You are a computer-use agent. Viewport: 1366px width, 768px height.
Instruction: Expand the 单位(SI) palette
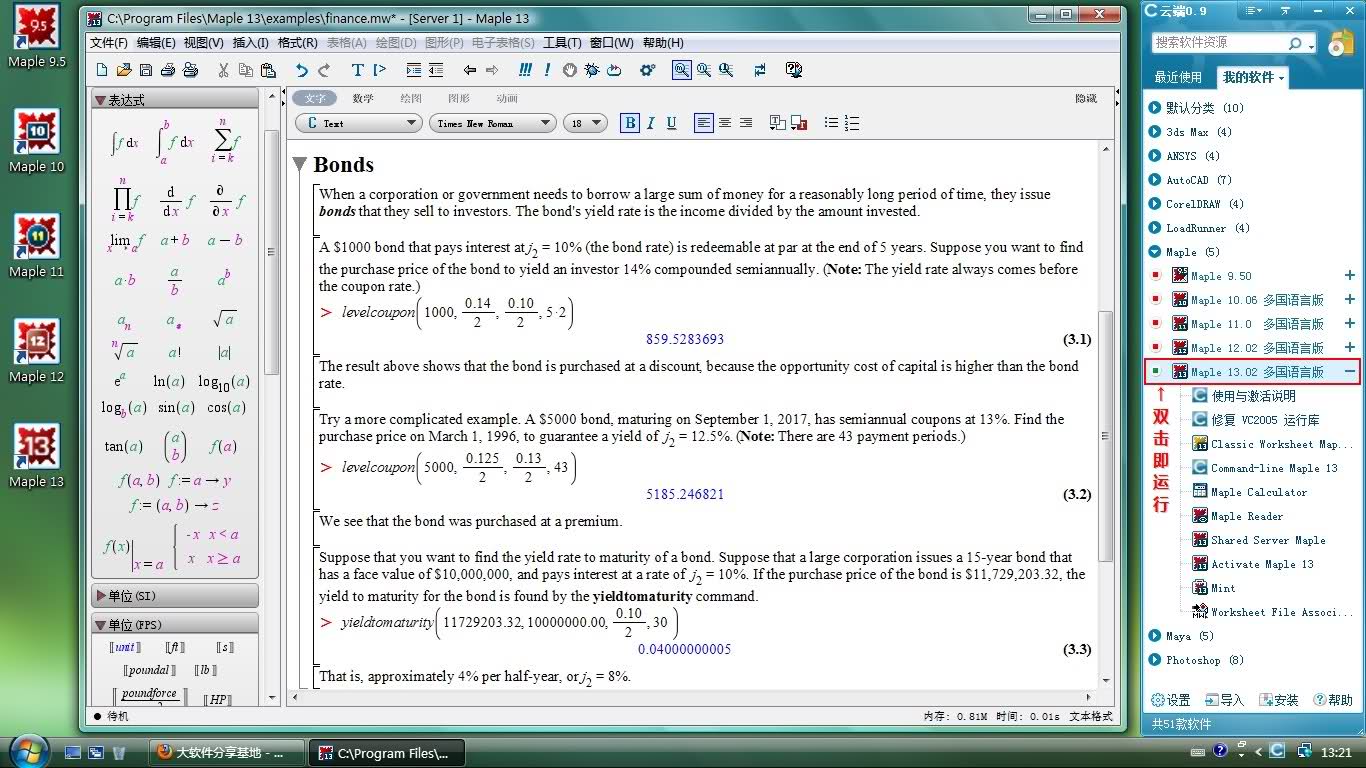100,596
